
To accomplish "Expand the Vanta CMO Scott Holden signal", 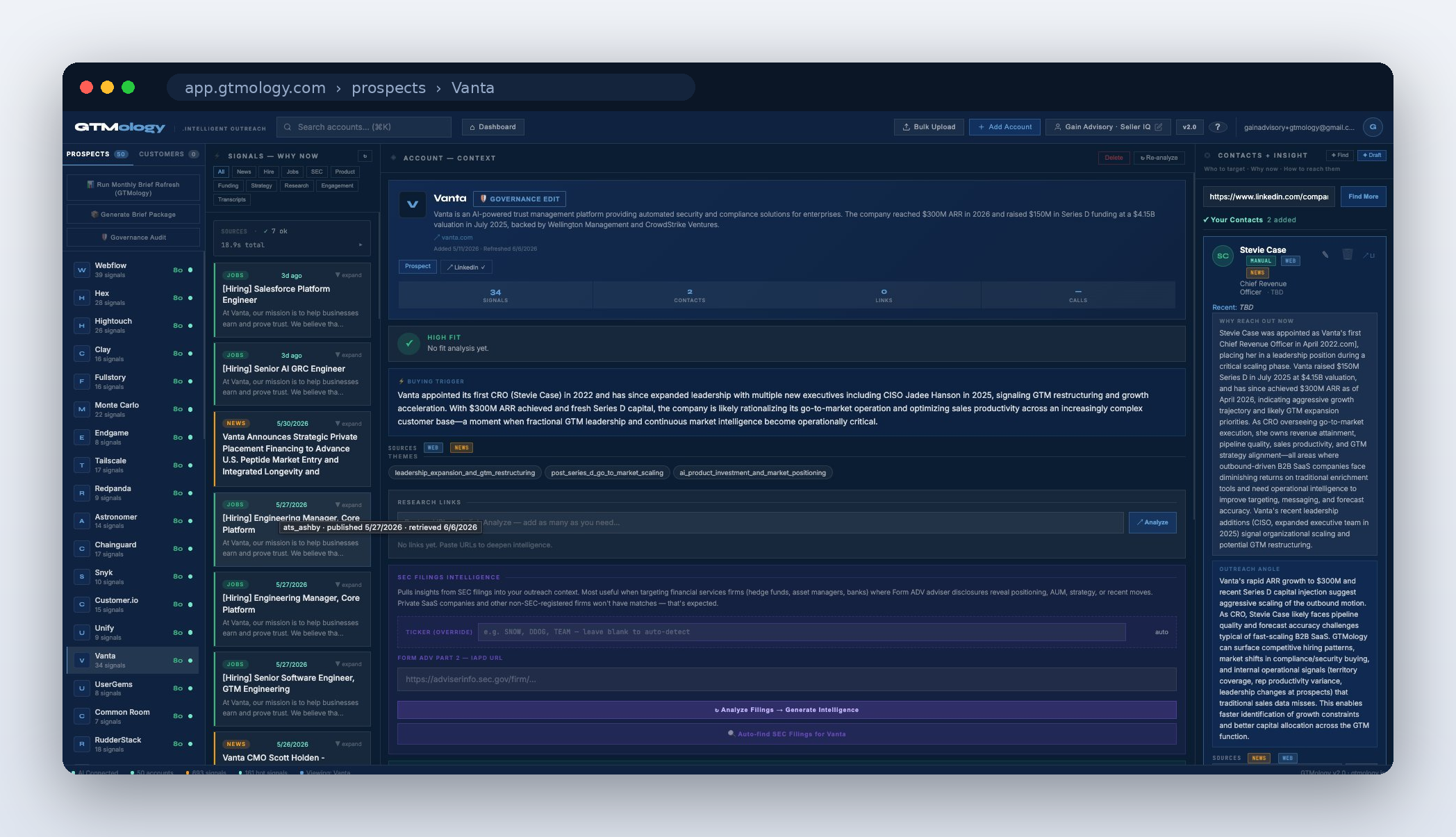I will (x=349, y=744).
